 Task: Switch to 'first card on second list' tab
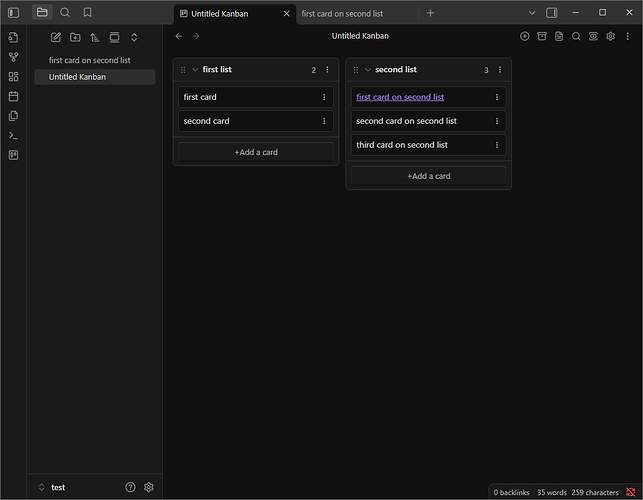pyautogui.click(x=342, y=14)
